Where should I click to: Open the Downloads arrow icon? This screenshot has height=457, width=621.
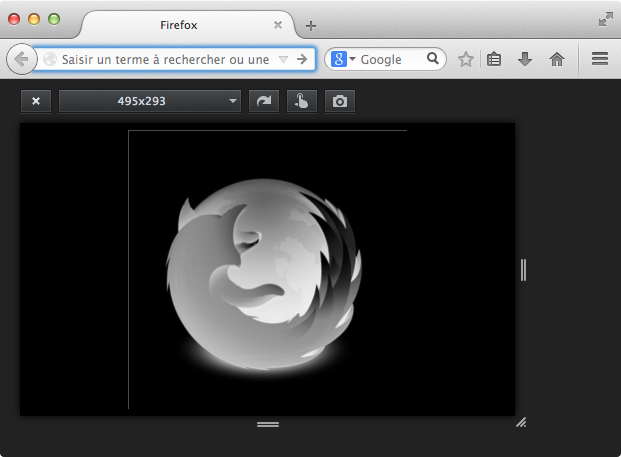coord(525,59)
